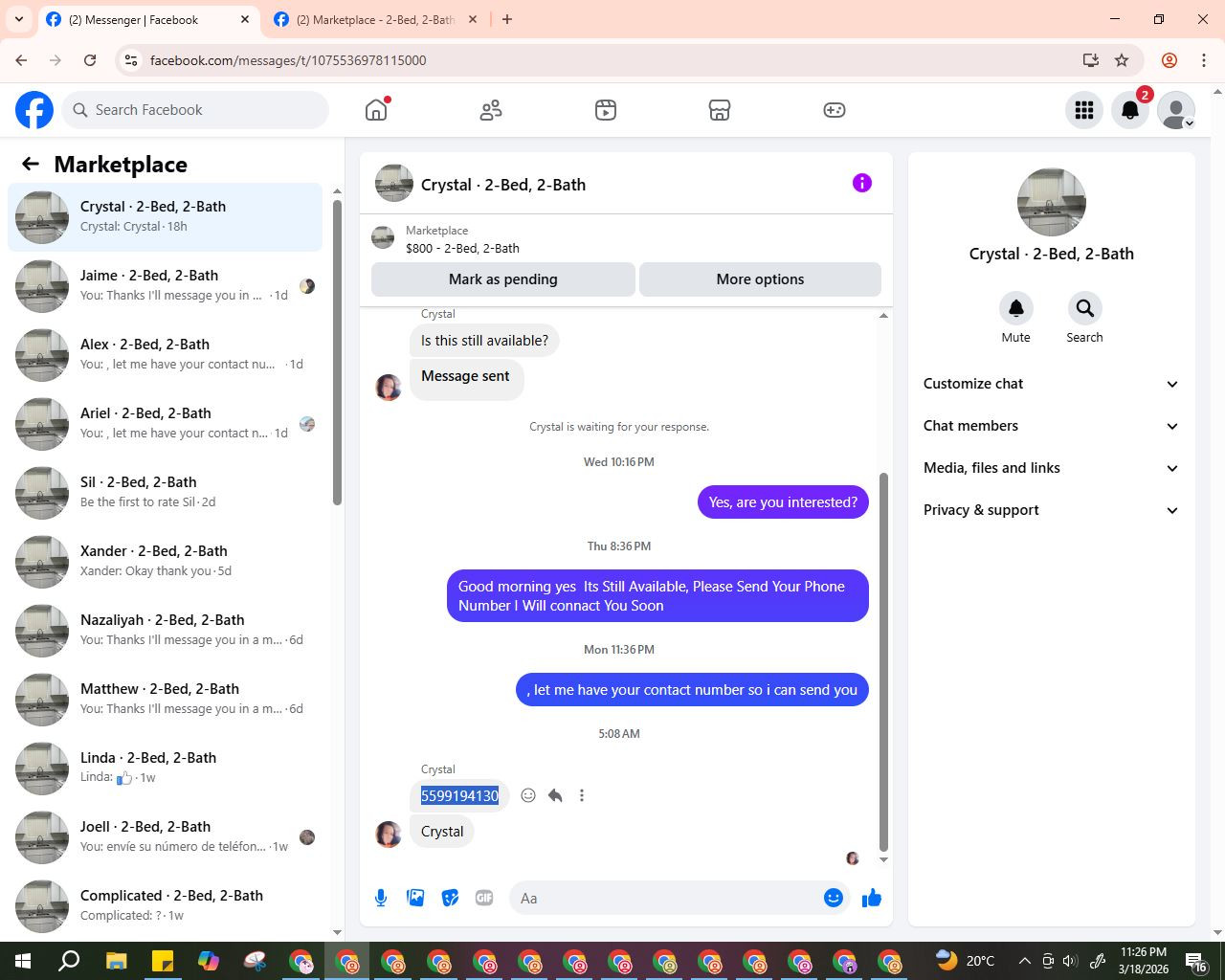
Task: Open Windows Start menu
Action: [23, 961]
